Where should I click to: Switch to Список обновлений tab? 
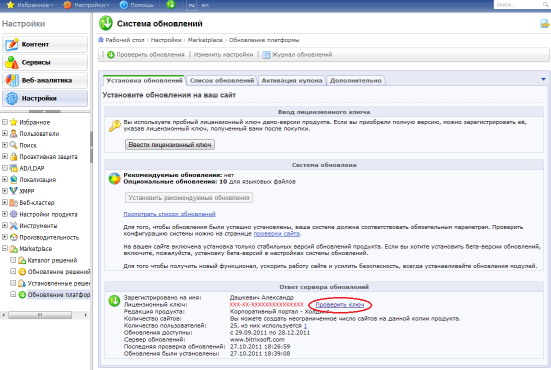point(222,80)
